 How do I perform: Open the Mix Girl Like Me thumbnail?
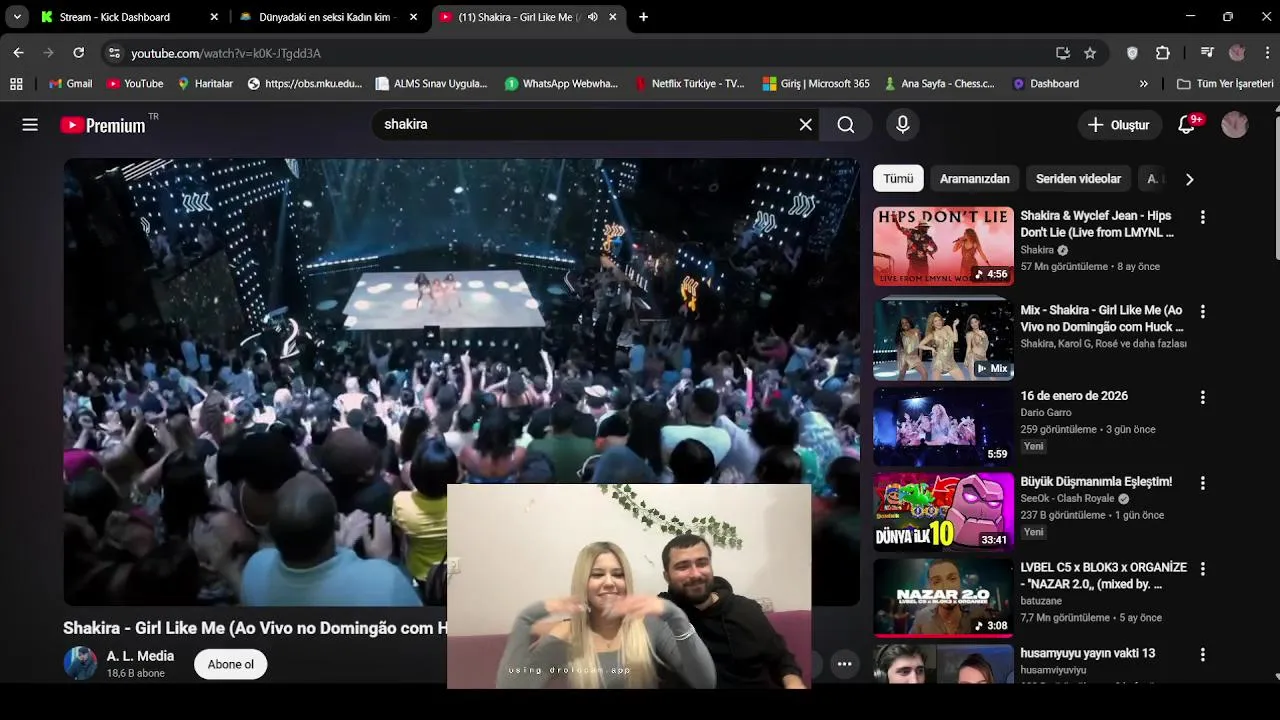point(943,338)
